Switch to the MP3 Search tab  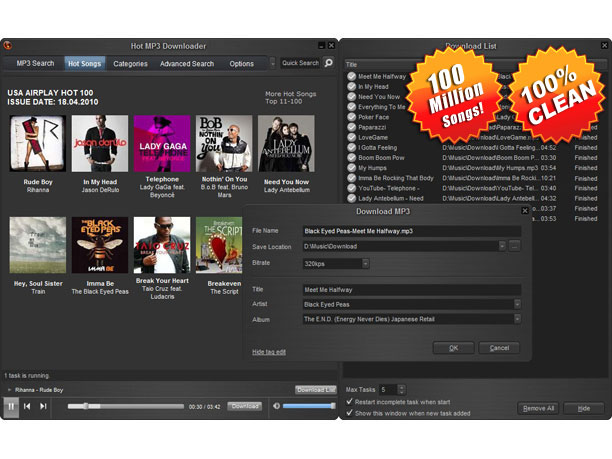click(35, 63)
